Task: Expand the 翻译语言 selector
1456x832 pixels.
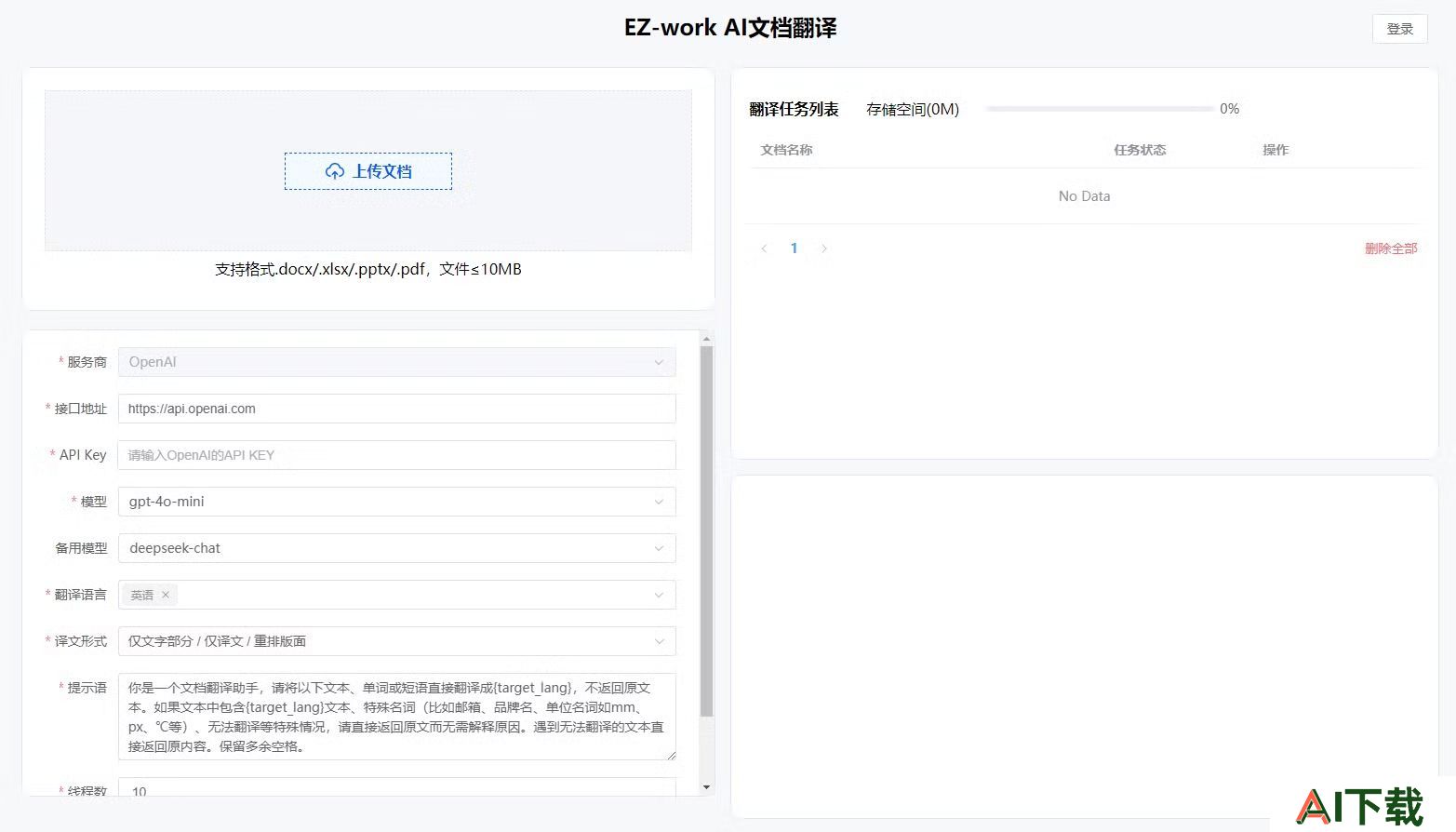Action: pyautogui.click(x=396, y=595)
